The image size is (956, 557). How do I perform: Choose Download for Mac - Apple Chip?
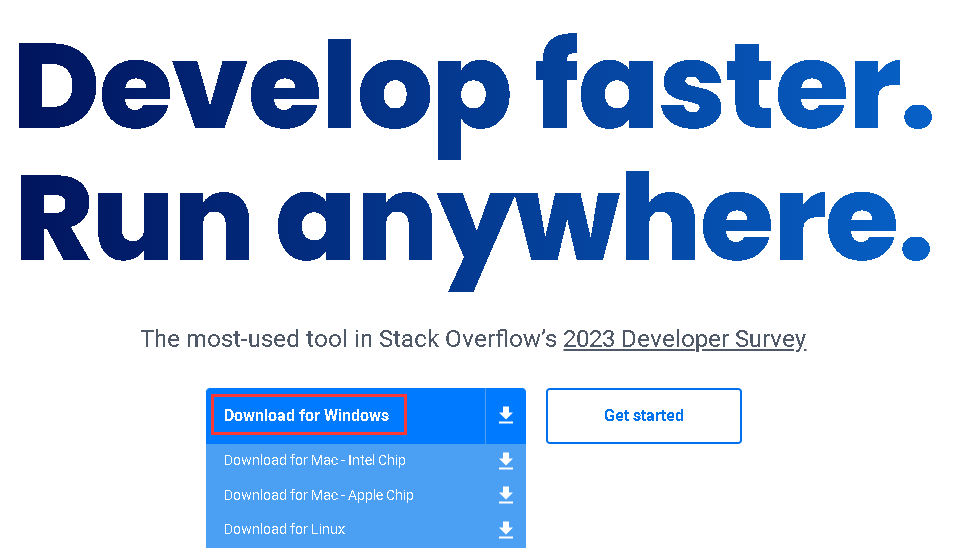(318, 495)
